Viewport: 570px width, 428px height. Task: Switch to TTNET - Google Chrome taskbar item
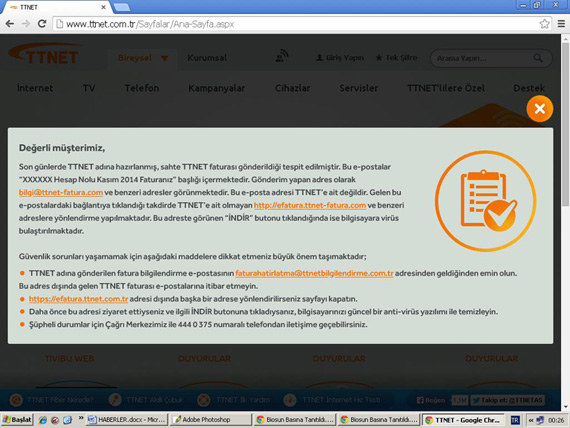tap(463, 420)
